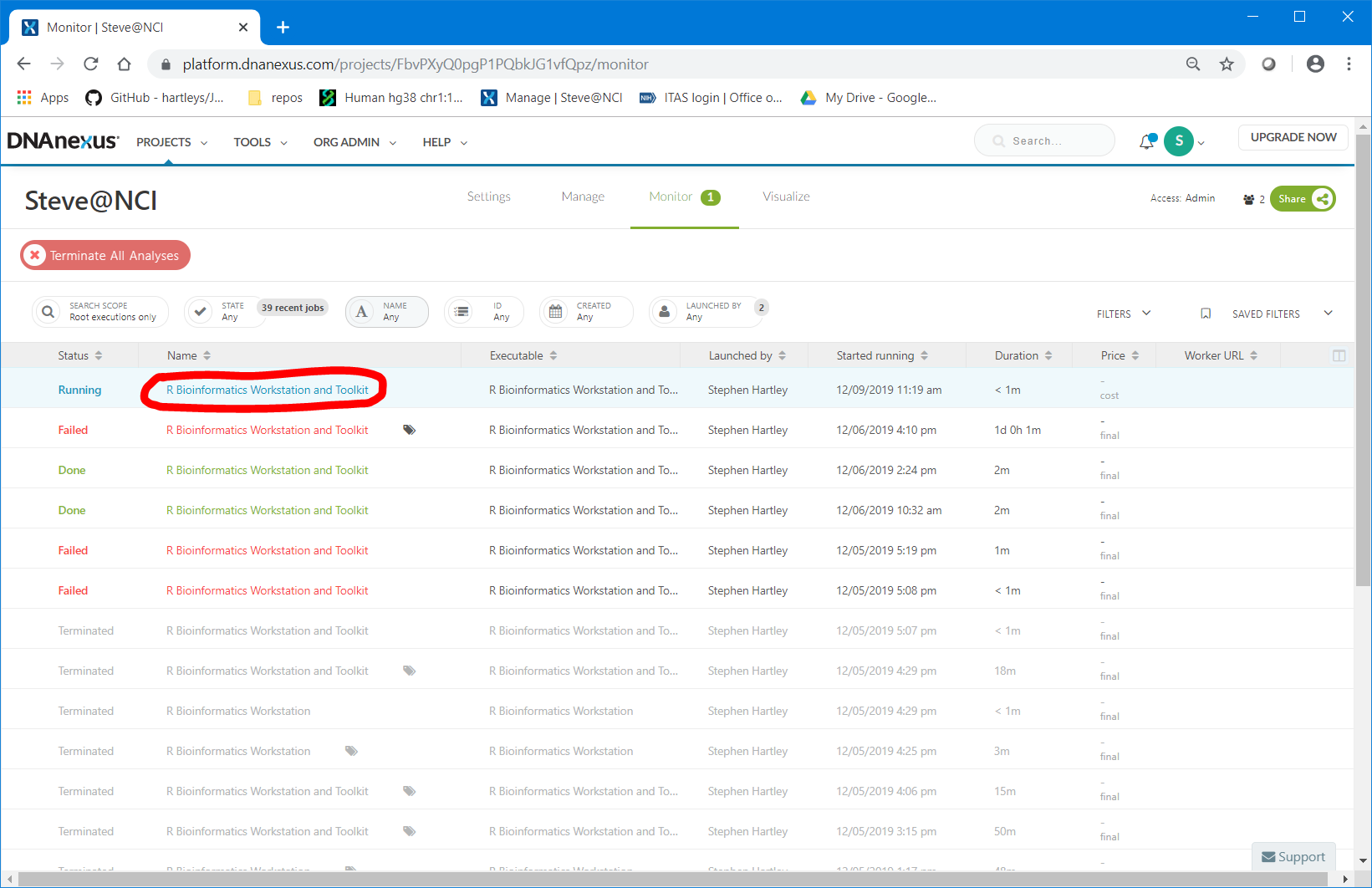Open the DNAnexus logo home link
Image resolution: width=1372 pixels, height=888 pixels.
point(63,141)
